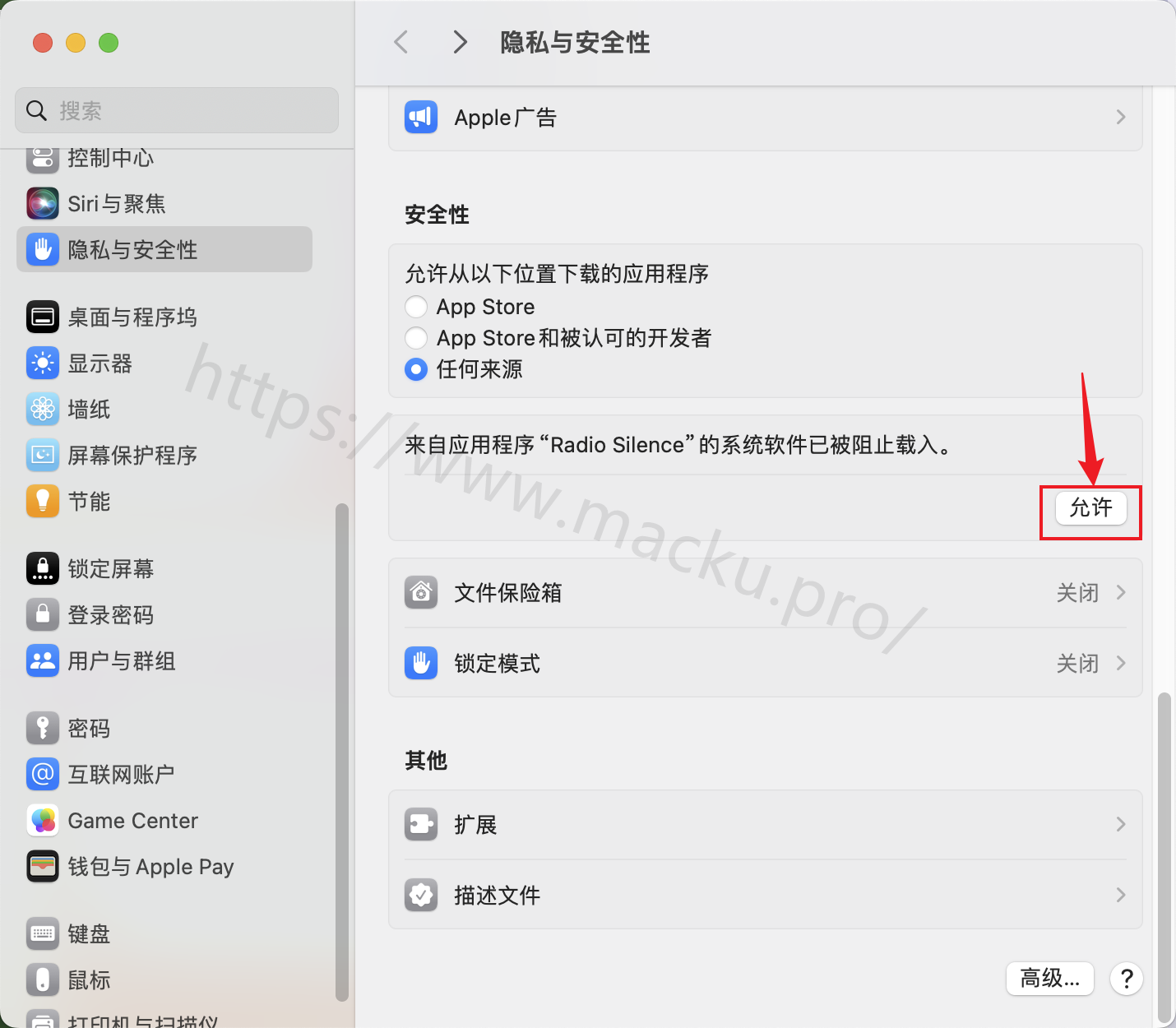Select the 任何来源 radio option
Image resolution: width=1176 pixels, height=1028 pixels.
[416, 369]
